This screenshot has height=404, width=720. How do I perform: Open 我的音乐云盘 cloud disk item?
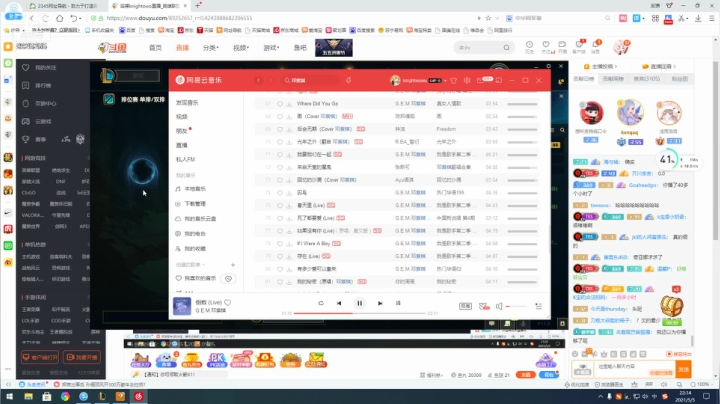[x=200, y=219]
